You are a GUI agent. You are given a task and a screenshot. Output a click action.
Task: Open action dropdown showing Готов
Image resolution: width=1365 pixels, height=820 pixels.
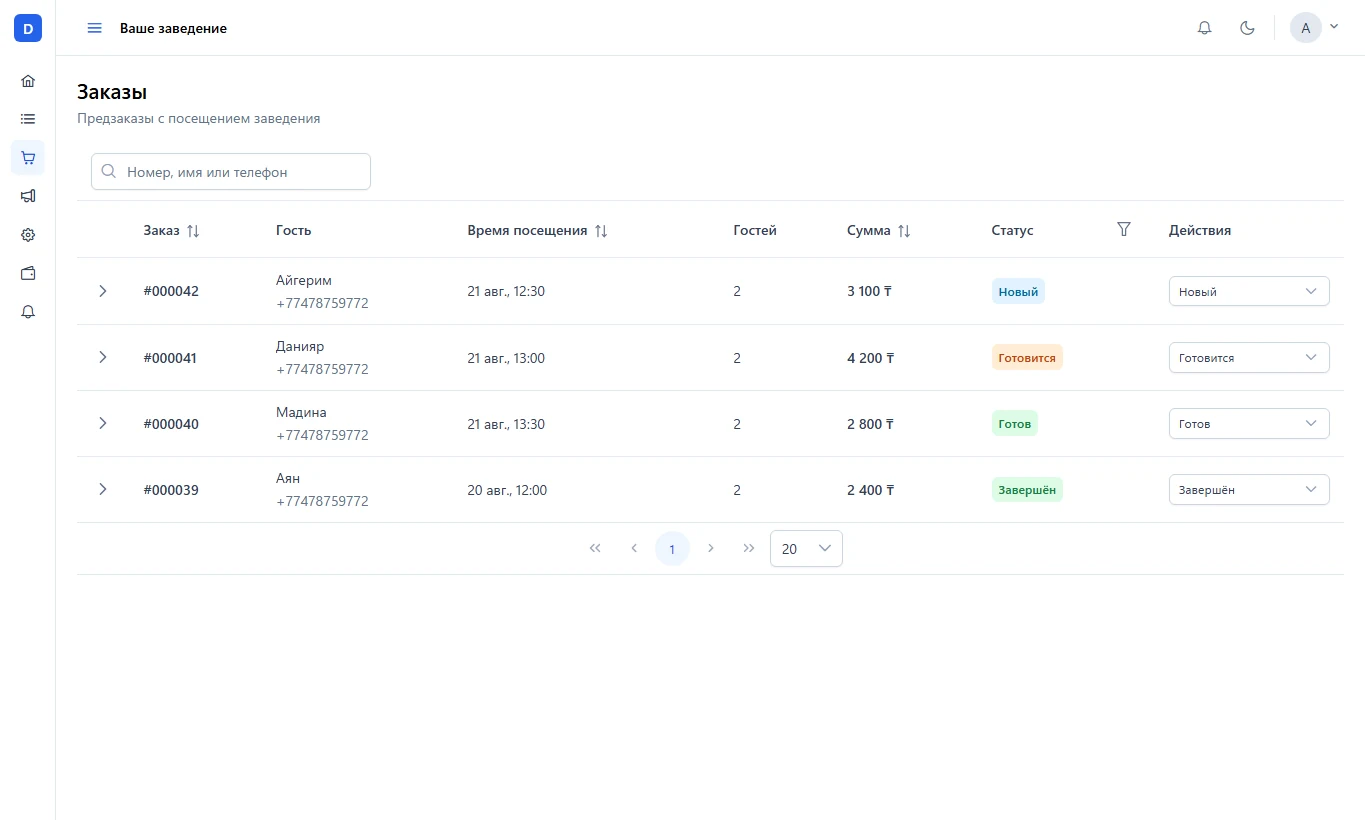click(x=1249, y=423)
